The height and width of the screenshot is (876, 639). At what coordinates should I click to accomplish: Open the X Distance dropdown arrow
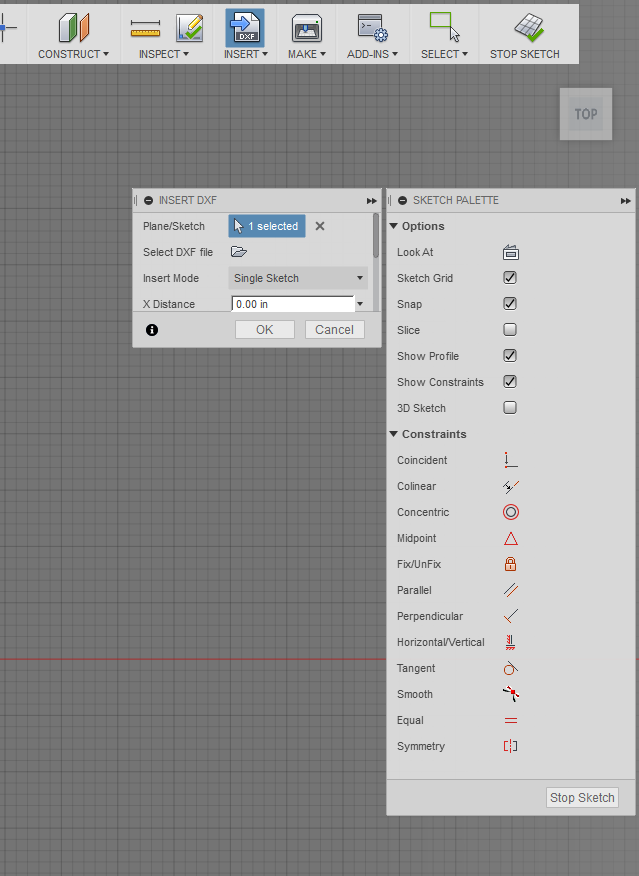tap(360, 304)
